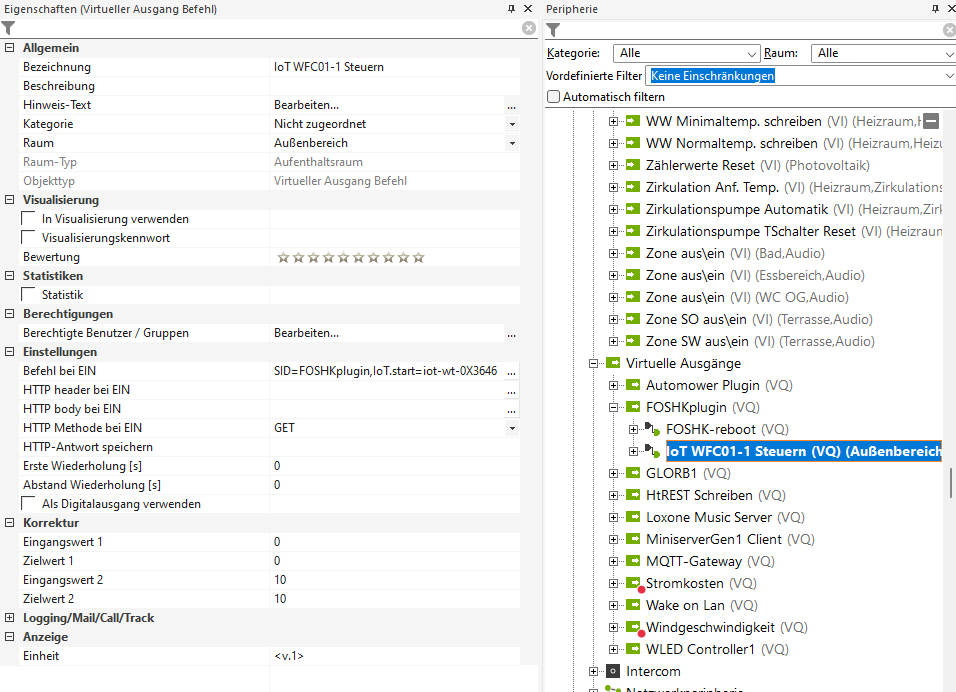Click the FOSHK-reboot command icon

tap(653, 429)
